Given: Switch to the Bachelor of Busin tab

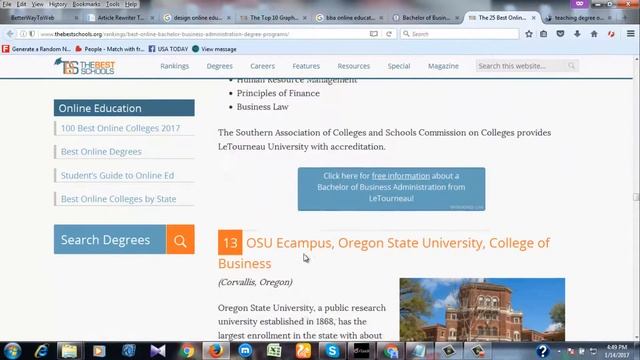Looking at the screenshot, I should [x=426, y=18].
